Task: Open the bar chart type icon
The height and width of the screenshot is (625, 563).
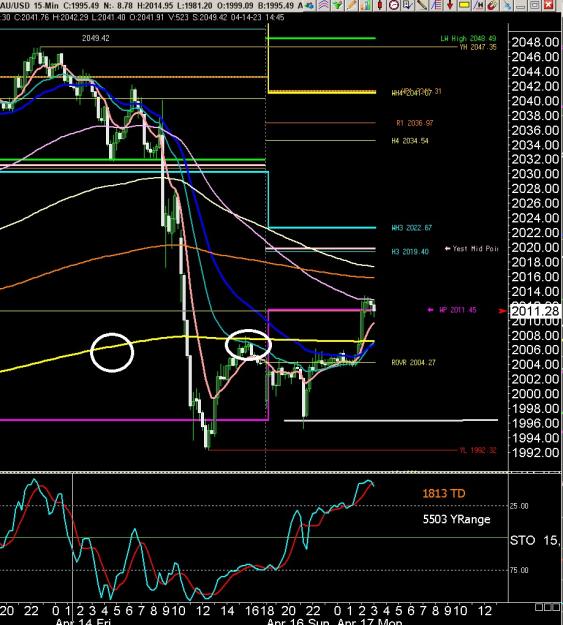Action: pyautogui.click(x=365, y=5)
